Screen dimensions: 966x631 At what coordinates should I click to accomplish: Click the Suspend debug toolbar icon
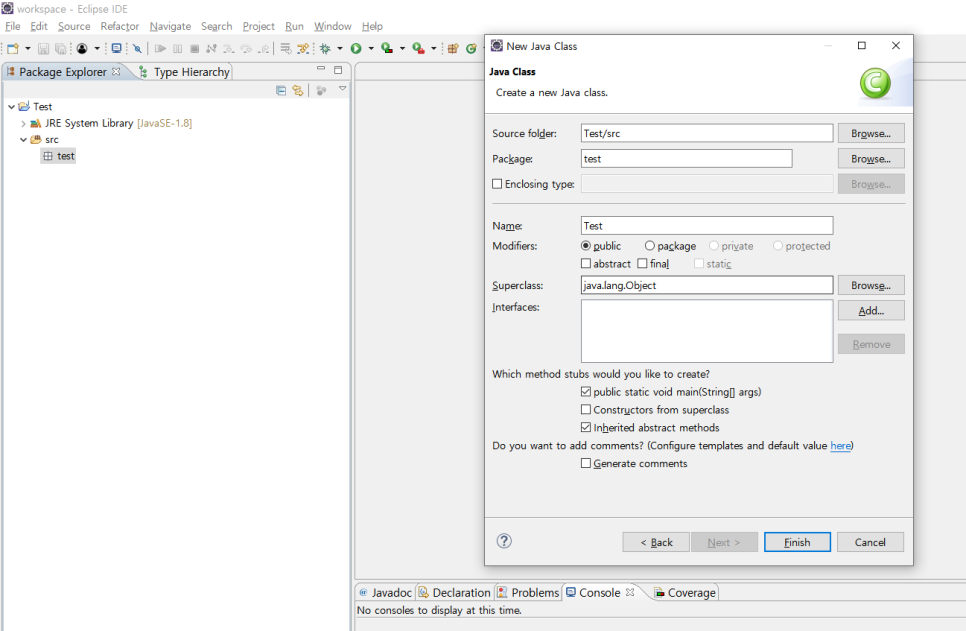click(177, 49)
